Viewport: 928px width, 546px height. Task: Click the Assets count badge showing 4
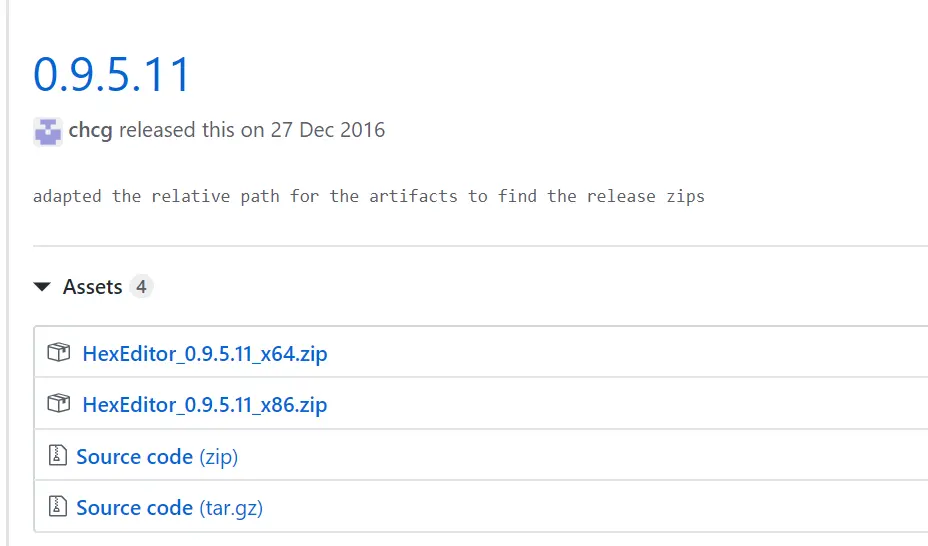[141, 287]
